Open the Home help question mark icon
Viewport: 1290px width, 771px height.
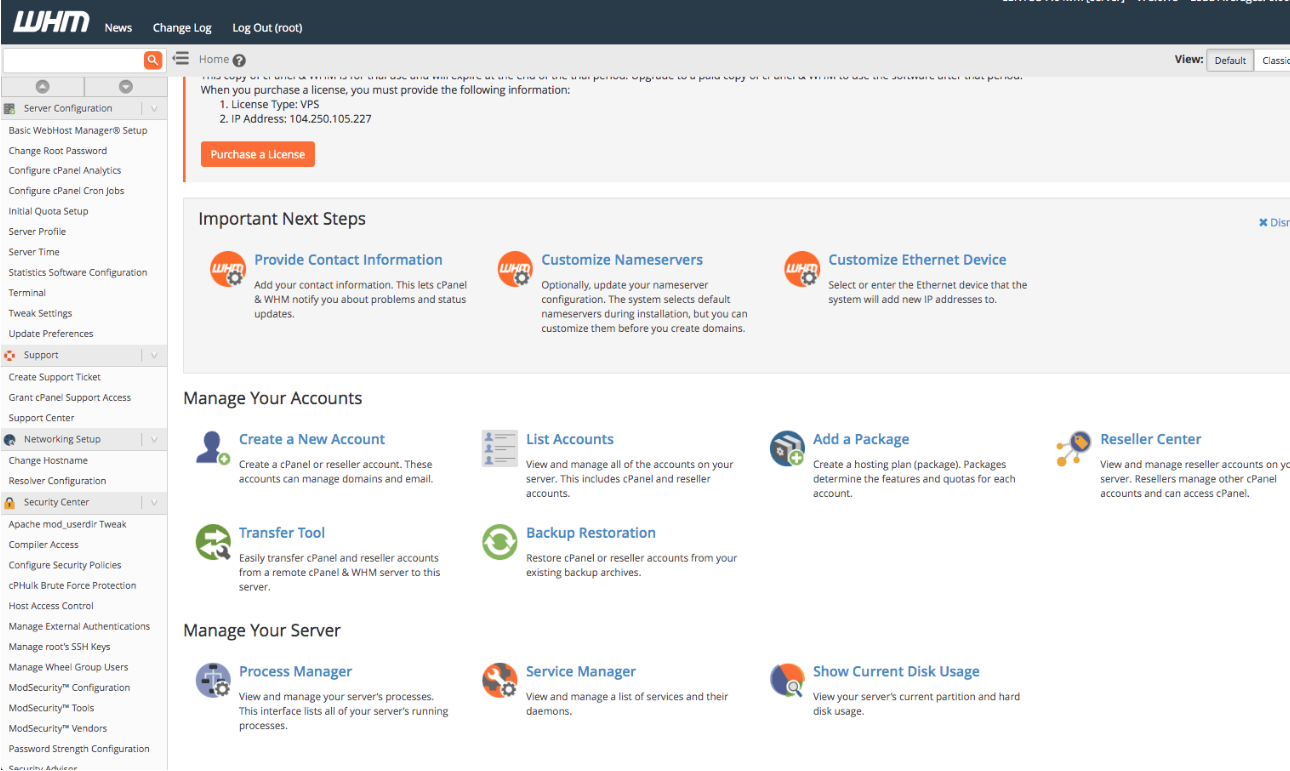tap(239, 60)
